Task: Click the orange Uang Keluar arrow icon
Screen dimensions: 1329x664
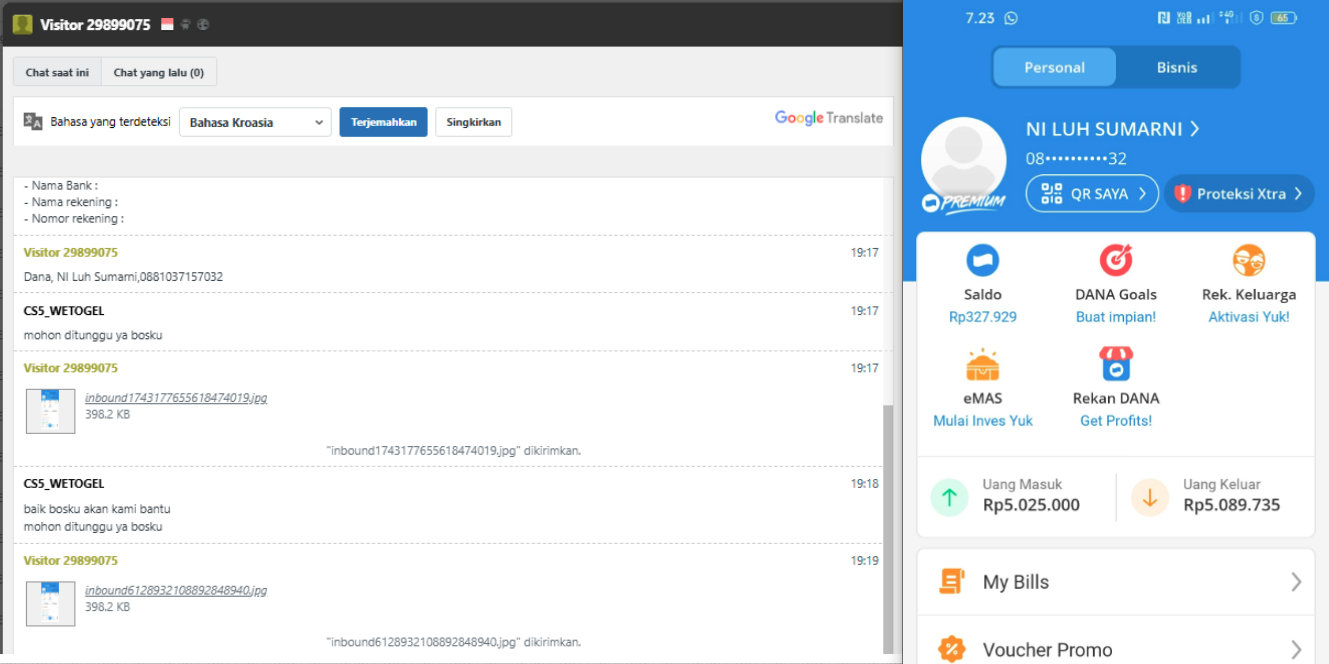Action: 1150,497
